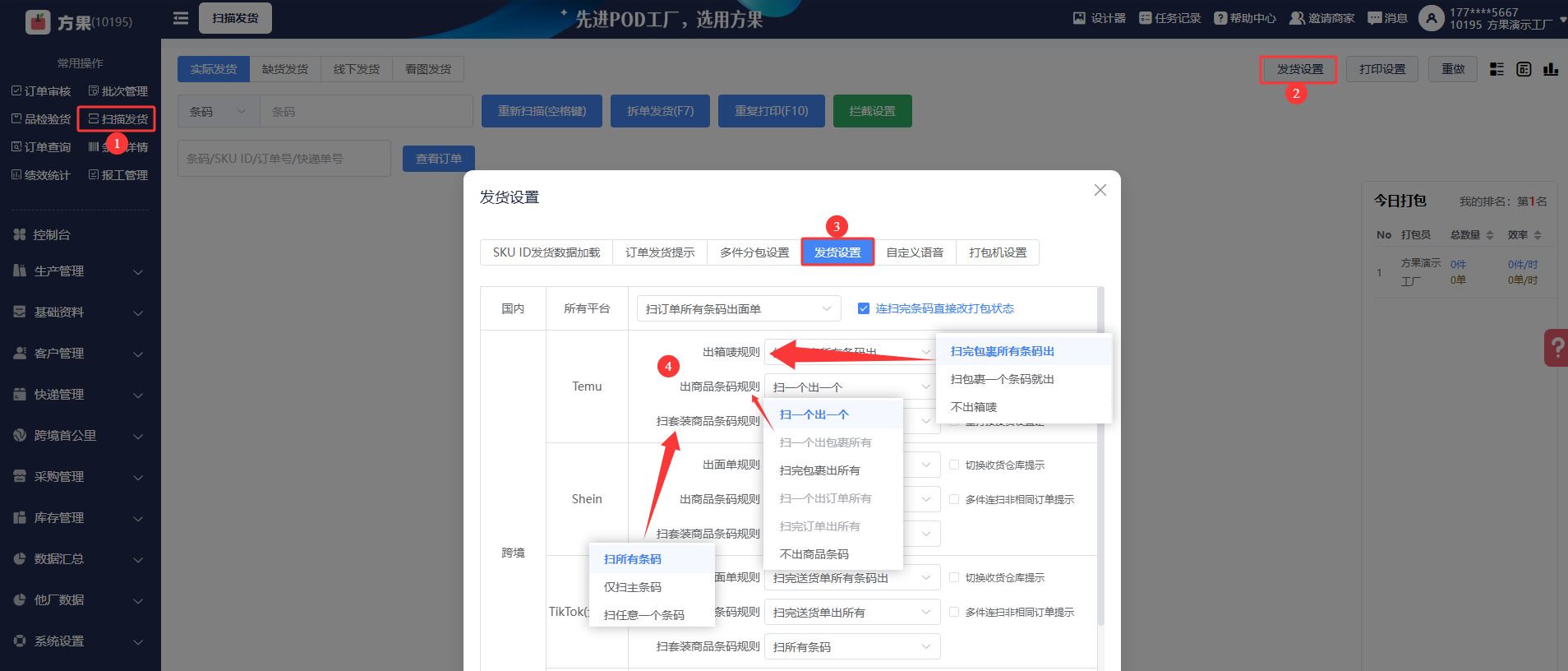This screenshot has height=671, width=1568.
Task: Click the 帮助中心 help question icon
Action: (1220, 18)
